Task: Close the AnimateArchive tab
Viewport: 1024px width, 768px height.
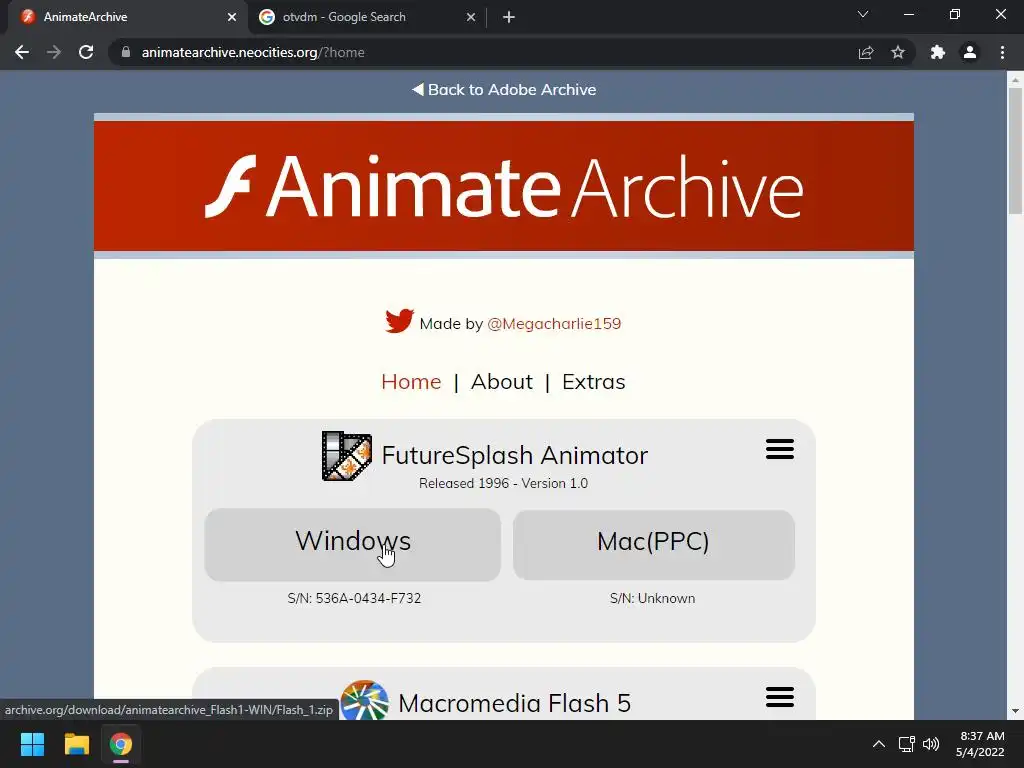Action: 232,17
